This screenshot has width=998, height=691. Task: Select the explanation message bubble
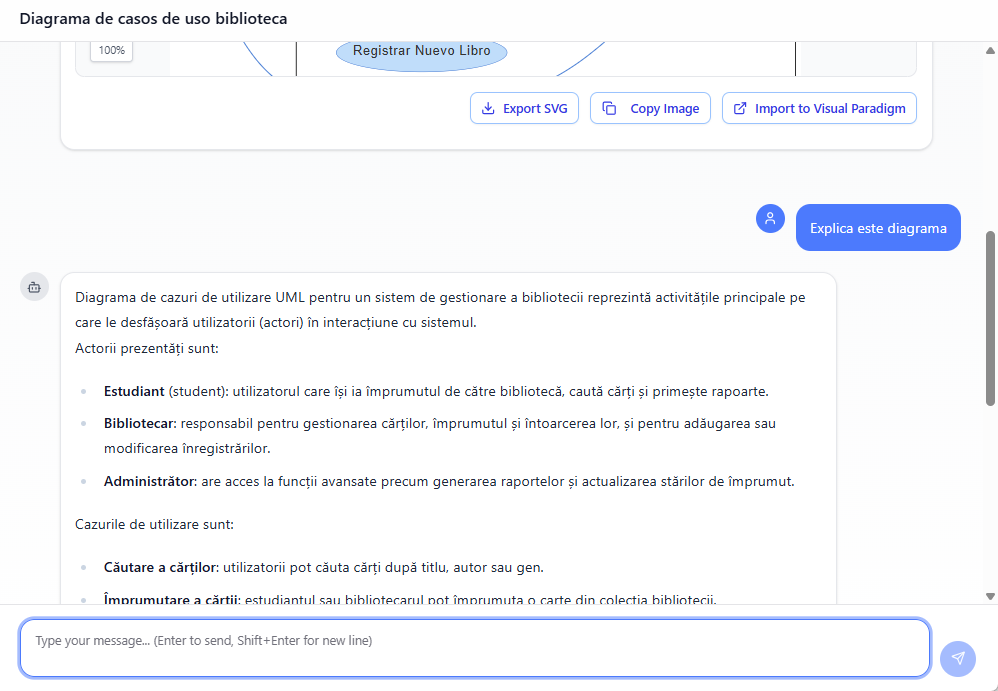tap(450, 430)
